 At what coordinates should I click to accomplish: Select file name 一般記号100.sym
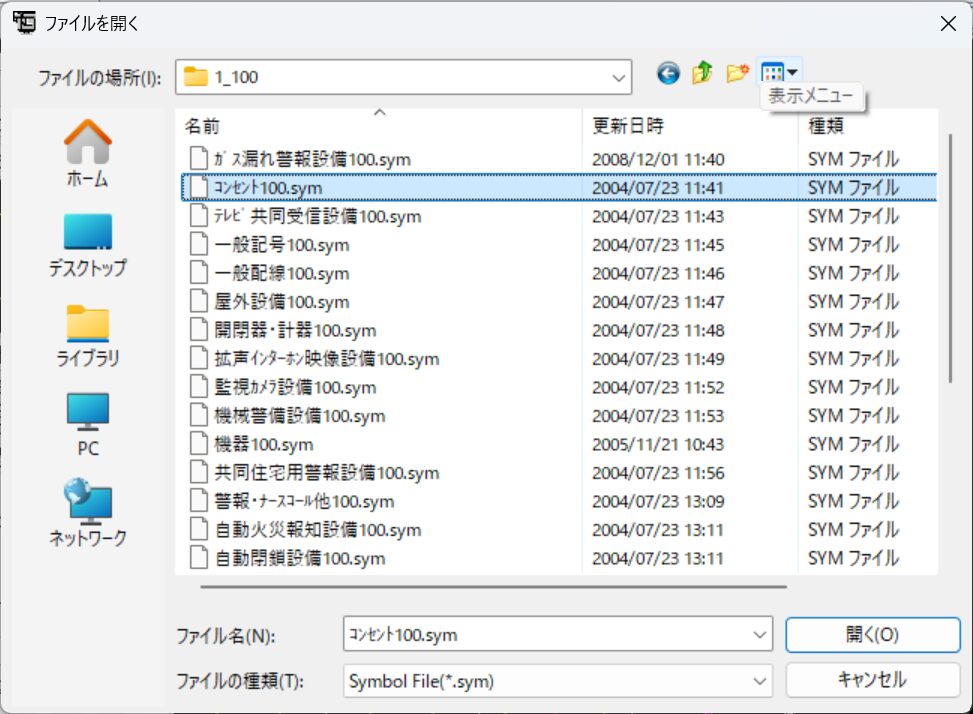[x=282, y=244]
